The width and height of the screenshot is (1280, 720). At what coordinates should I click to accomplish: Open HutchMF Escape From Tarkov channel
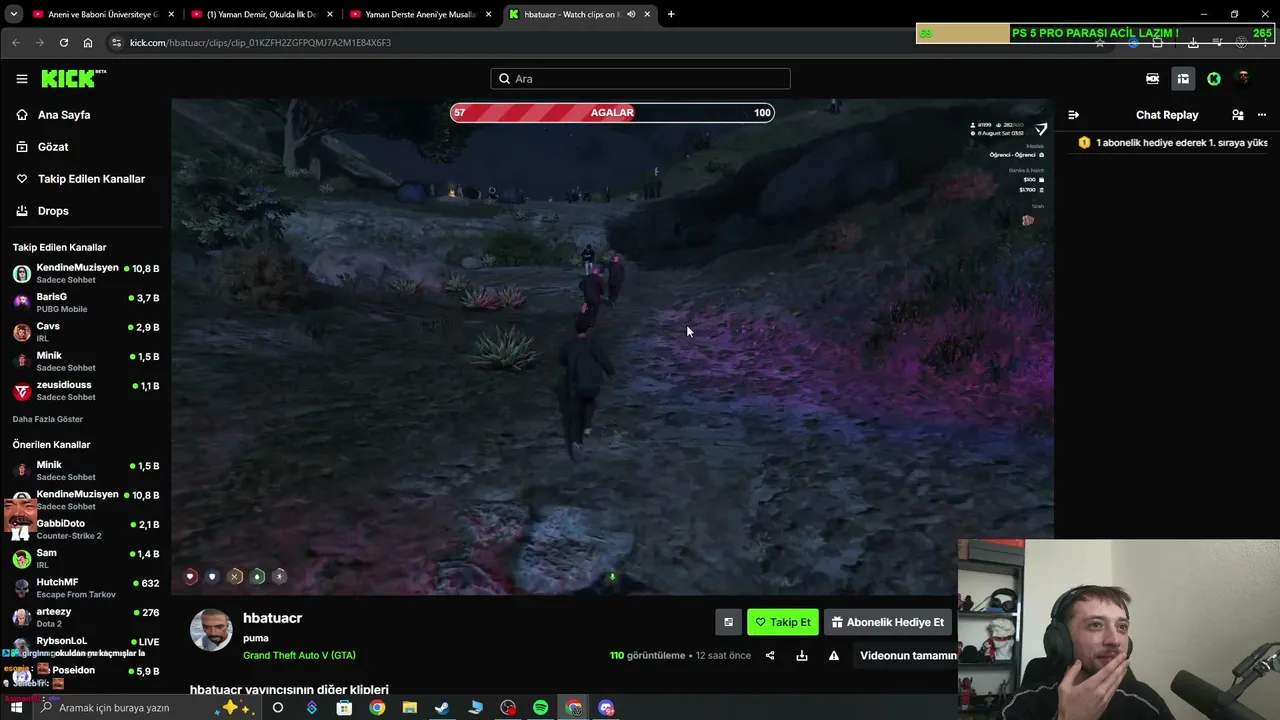86,588
